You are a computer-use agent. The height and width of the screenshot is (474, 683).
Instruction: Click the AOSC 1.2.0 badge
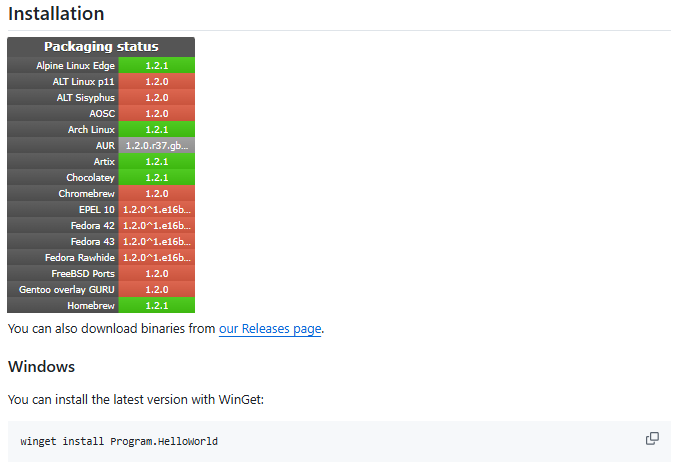(156, 113)
